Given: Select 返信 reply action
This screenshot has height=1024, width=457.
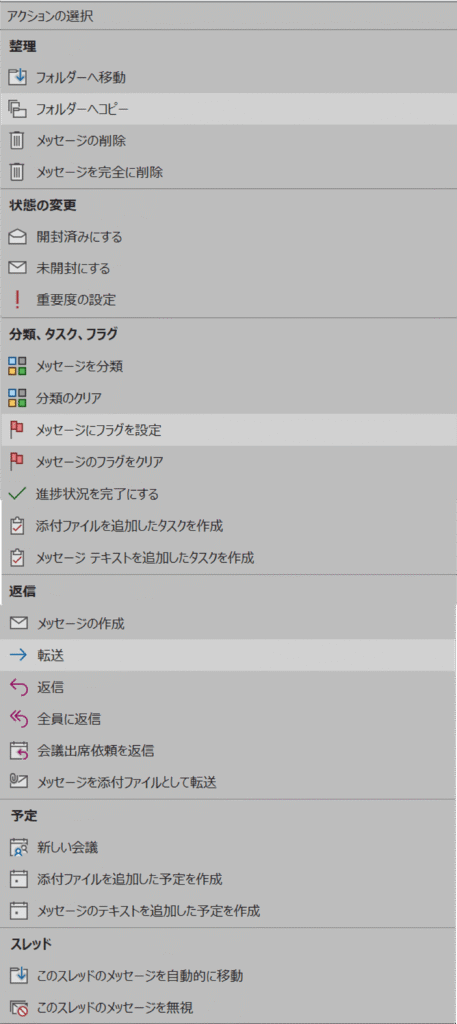Looking at the screenshot, I should (x=228, y=687).
